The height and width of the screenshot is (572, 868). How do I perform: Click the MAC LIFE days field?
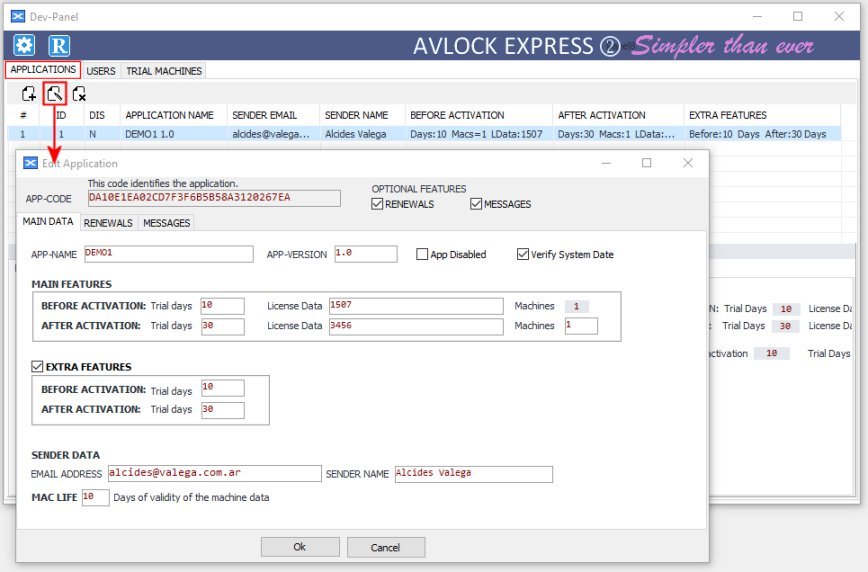[96, 497]
